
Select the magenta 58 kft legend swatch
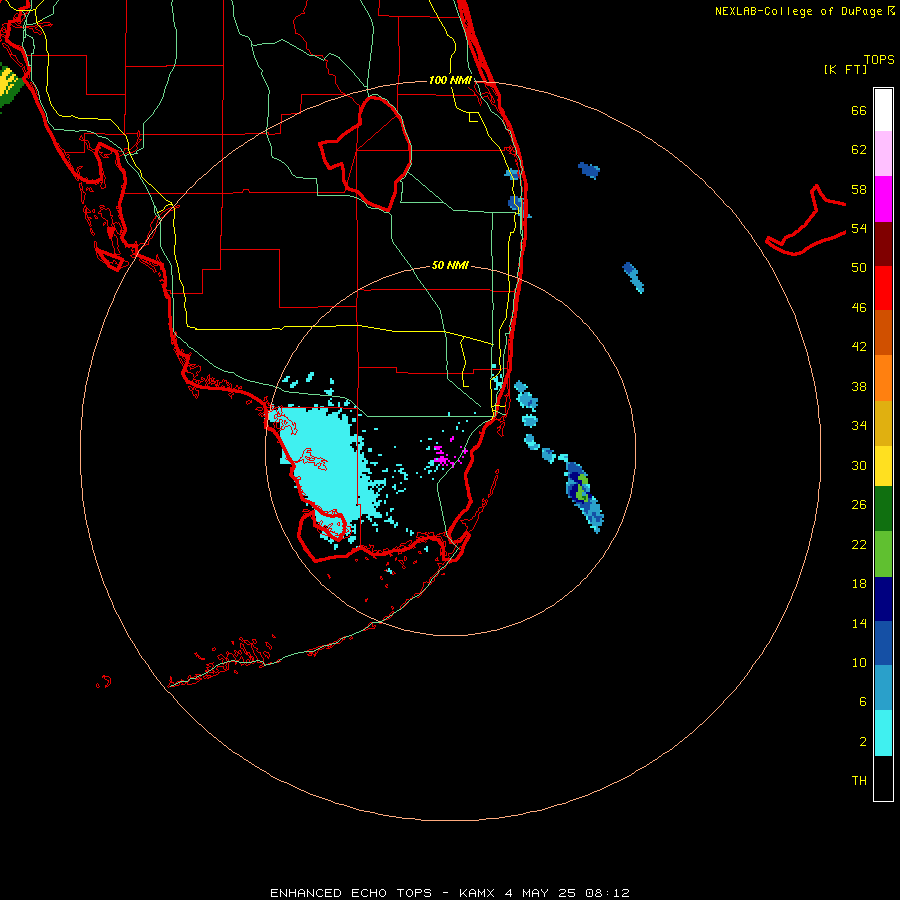(x=883, y=199)
